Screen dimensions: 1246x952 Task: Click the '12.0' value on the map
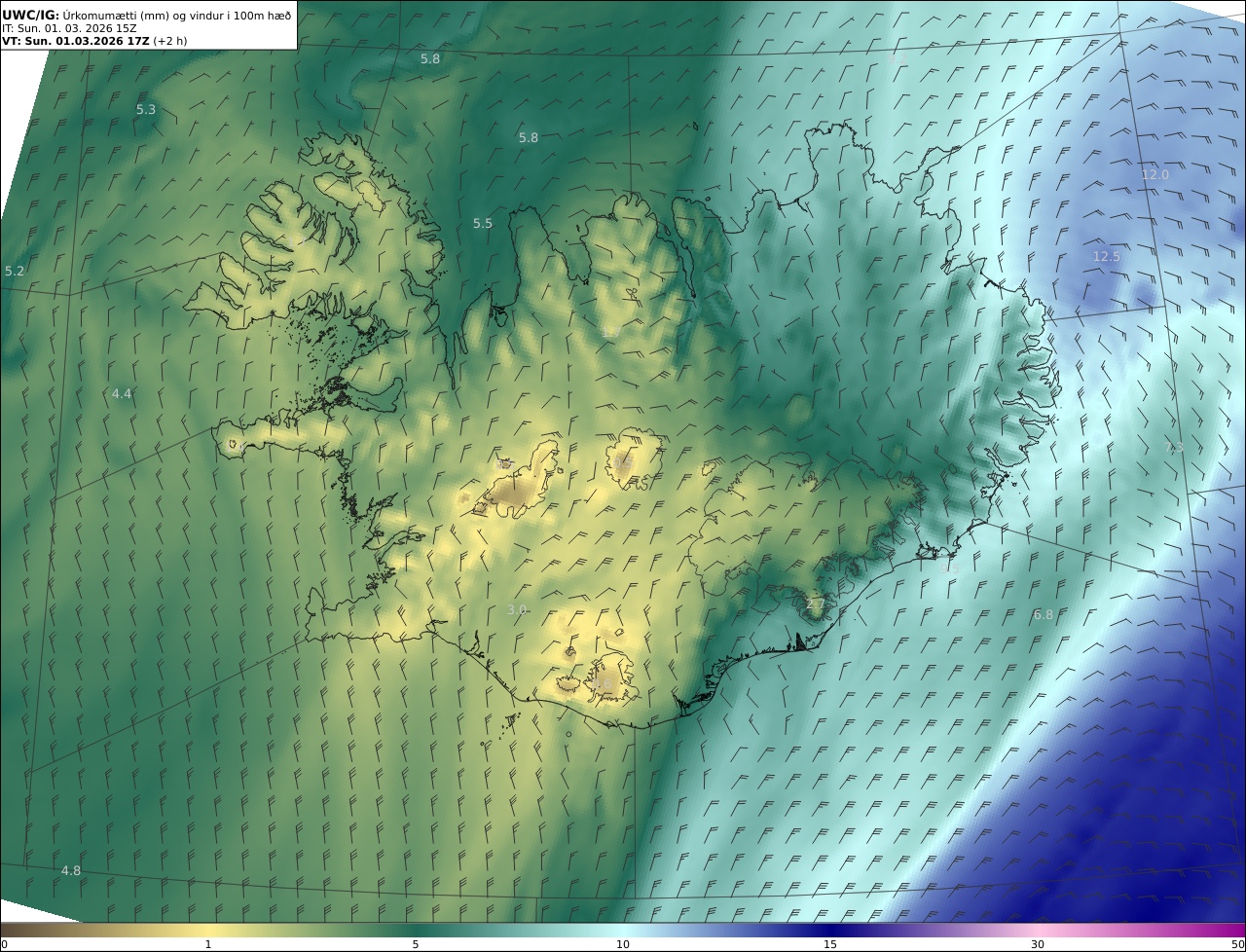tap(1154, 175)
